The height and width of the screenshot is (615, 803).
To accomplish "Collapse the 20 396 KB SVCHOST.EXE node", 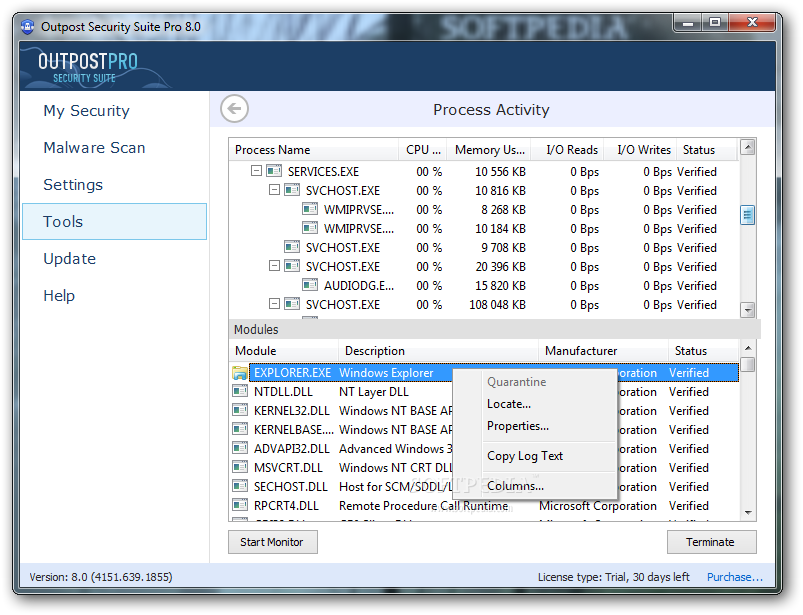I will [x=274, y=266].
